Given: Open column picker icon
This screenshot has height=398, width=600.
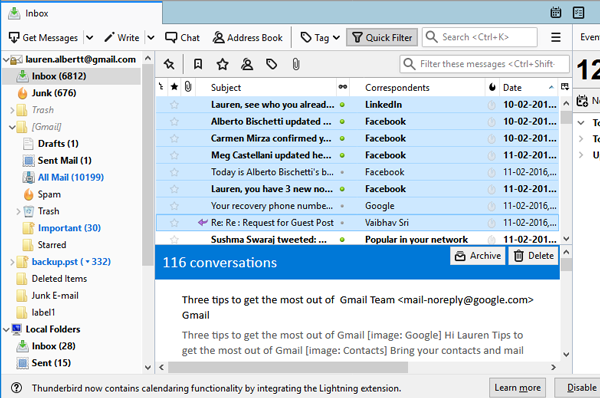Looking at the screenshot, I should (x=565, y=87).
